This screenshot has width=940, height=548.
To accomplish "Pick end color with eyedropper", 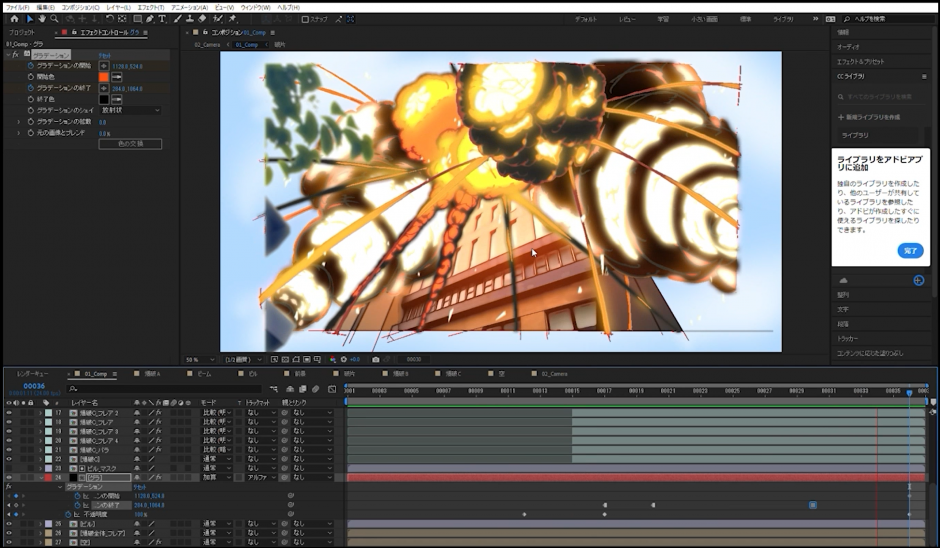I will pos(117,99).
